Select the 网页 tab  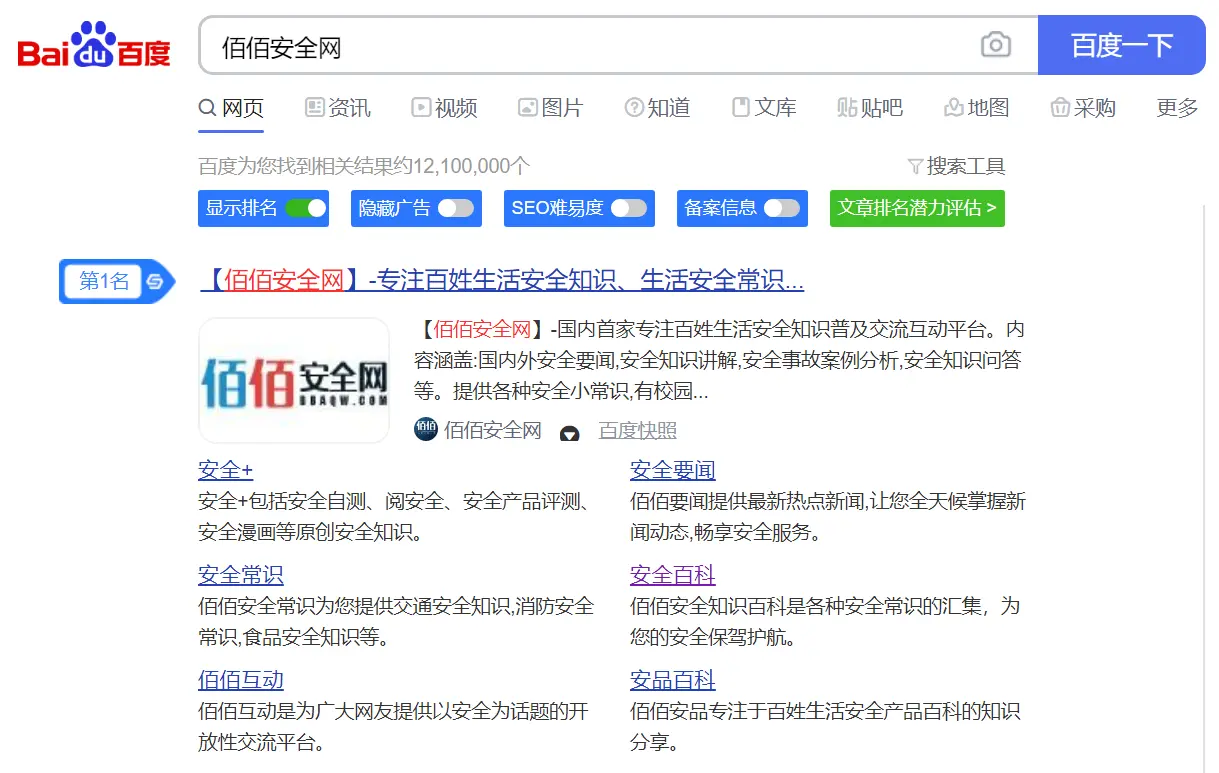[231, 108]
